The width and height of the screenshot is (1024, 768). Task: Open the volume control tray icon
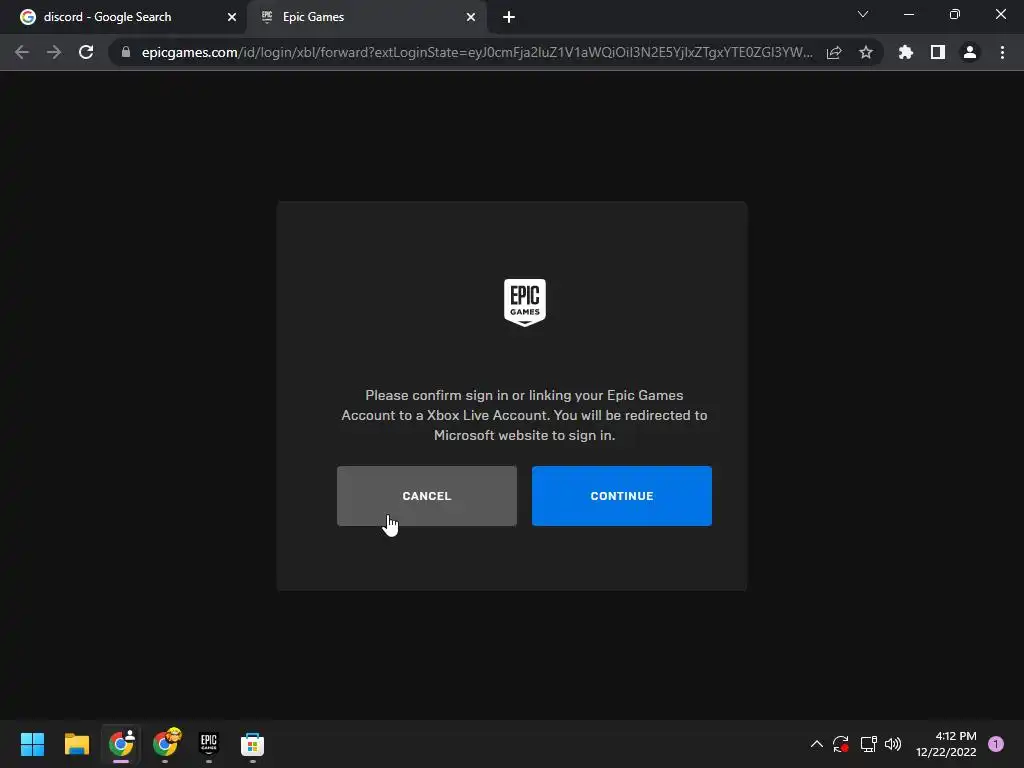click(893, 744)
